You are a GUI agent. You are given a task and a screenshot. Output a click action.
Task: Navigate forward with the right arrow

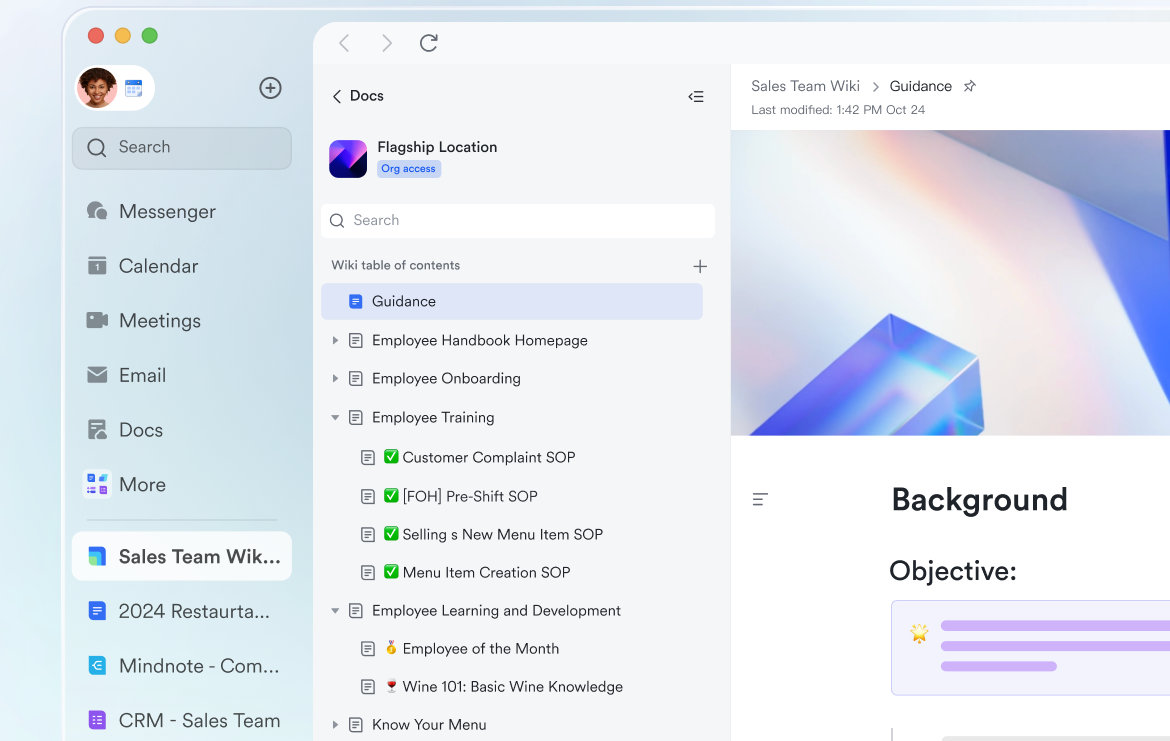tap(387, 43)
